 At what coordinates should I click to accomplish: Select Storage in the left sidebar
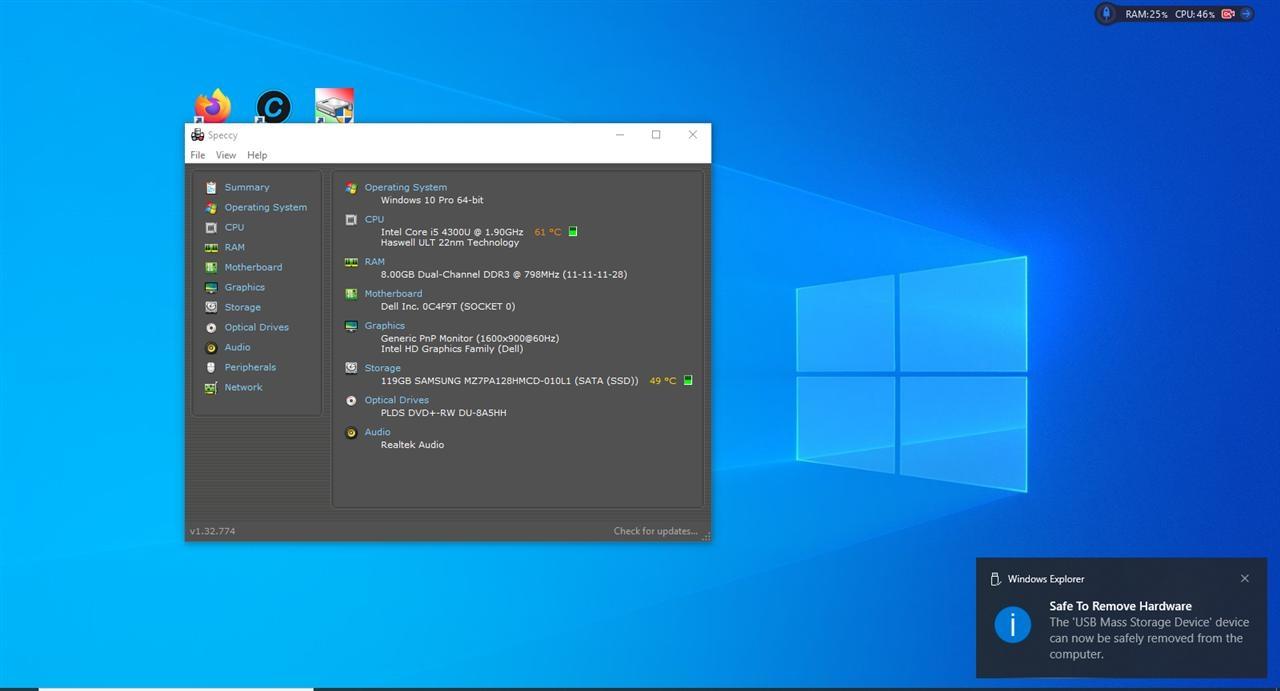click(x=242, y=307)
